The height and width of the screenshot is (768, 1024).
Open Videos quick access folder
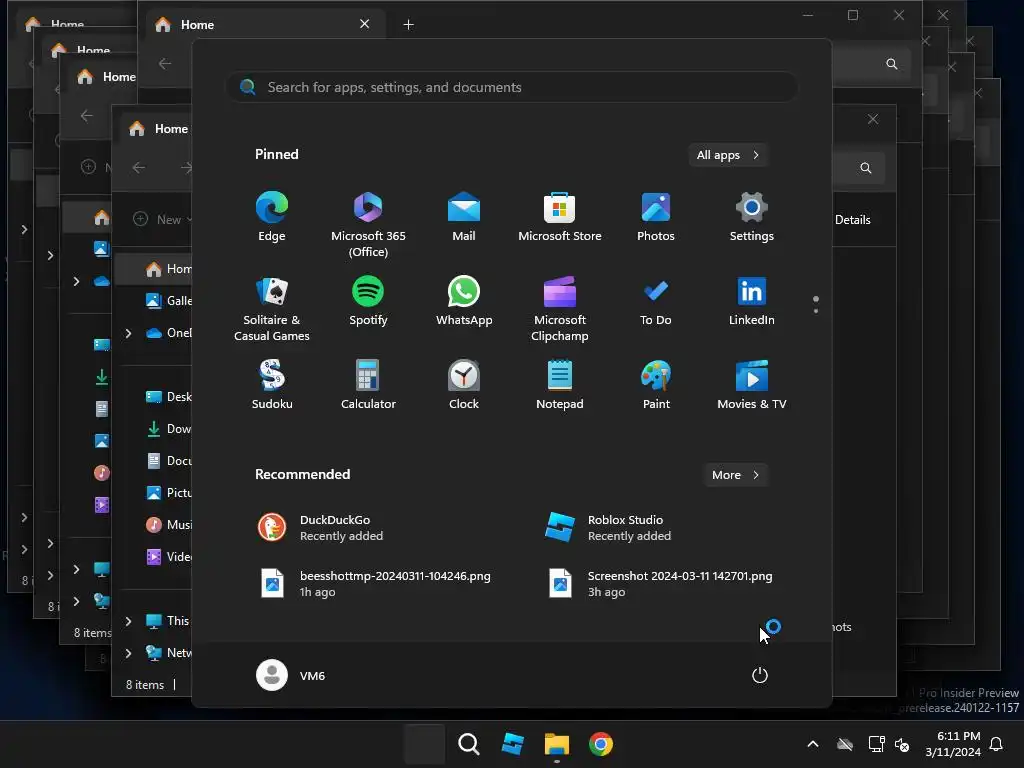click(x=168, y=557)
